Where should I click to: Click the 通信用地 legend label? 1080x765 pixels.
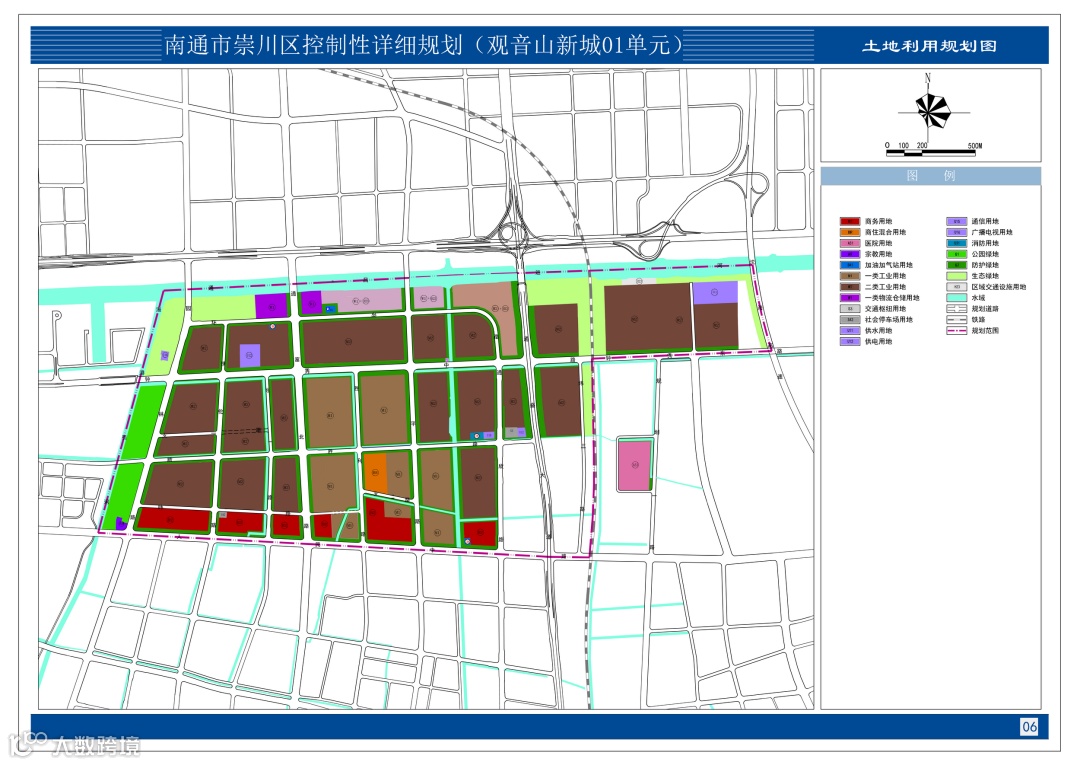(985, 221)
